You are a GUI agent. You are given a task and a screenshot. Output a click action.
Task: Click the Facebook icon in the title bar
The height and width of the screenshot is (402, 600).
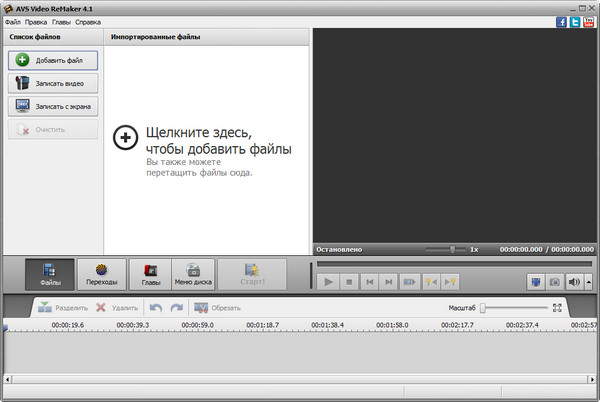coord(561,21)
